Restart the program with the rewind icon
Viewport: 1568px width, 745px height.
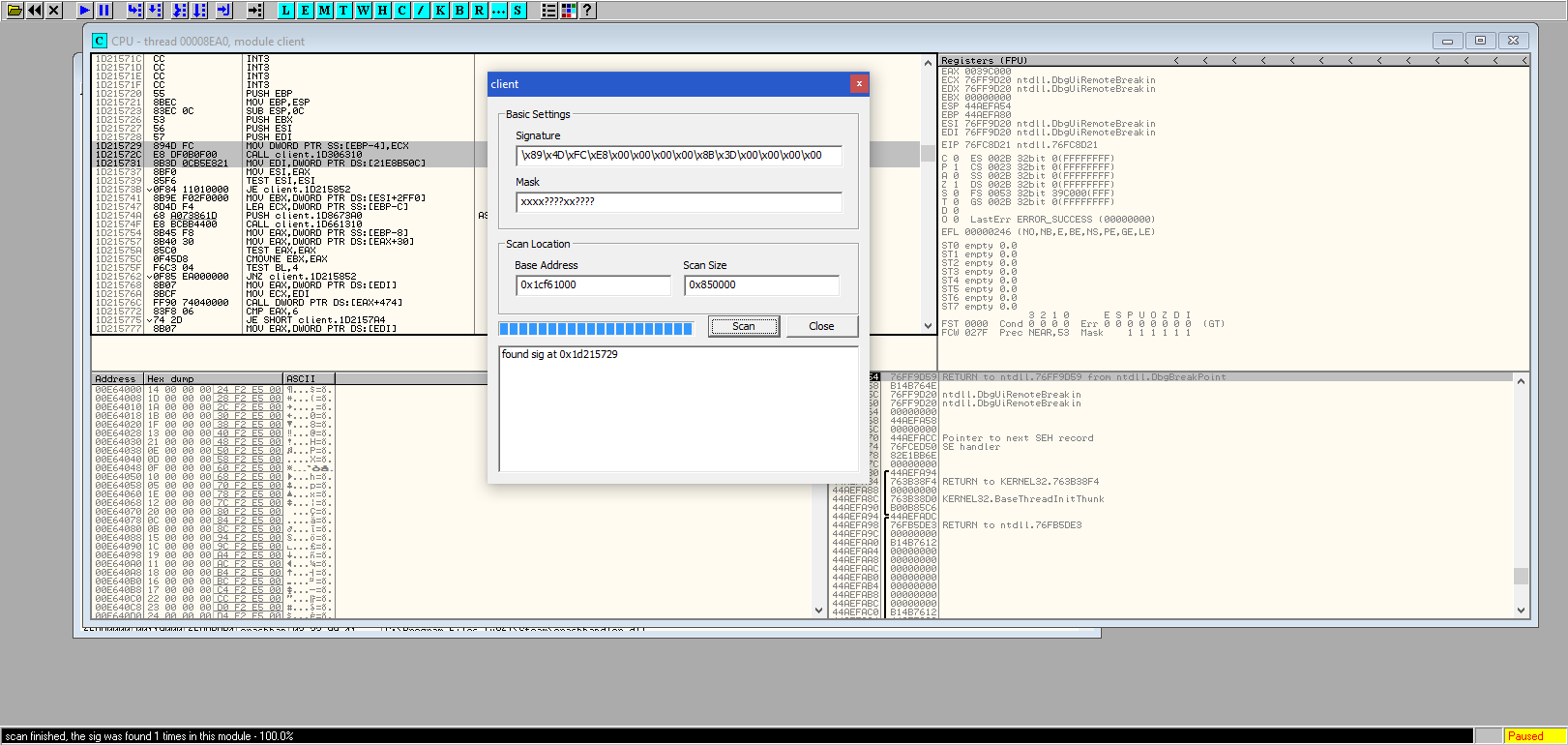(x=35, y=11)
